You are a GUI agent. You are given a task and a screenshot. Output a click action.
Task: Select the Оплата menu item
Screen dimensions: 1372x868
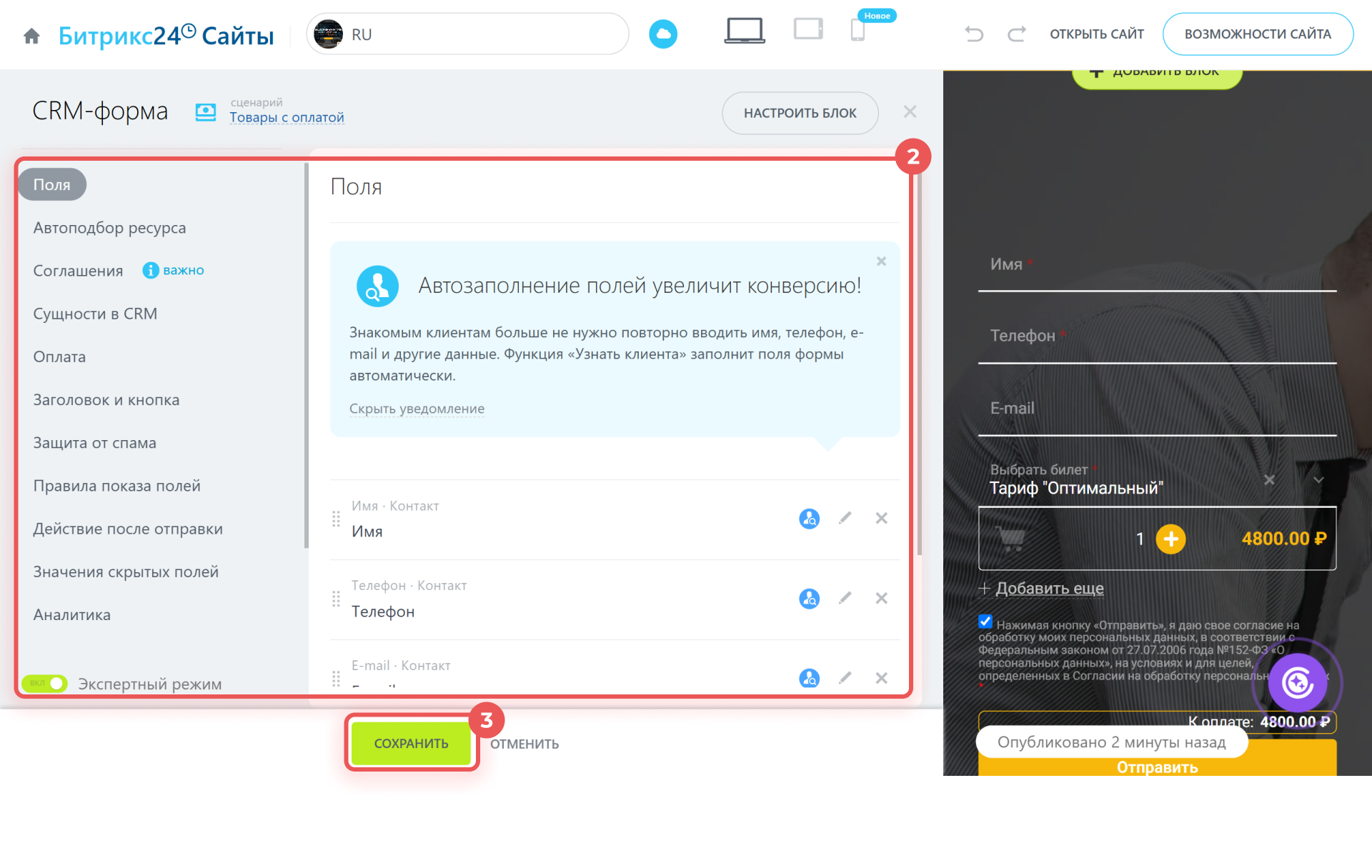[x=59, y=356]
